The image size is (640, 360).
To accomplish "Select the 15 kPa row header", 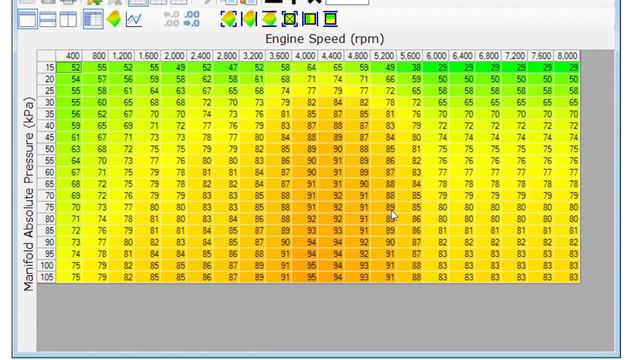I will click(46, 67).
